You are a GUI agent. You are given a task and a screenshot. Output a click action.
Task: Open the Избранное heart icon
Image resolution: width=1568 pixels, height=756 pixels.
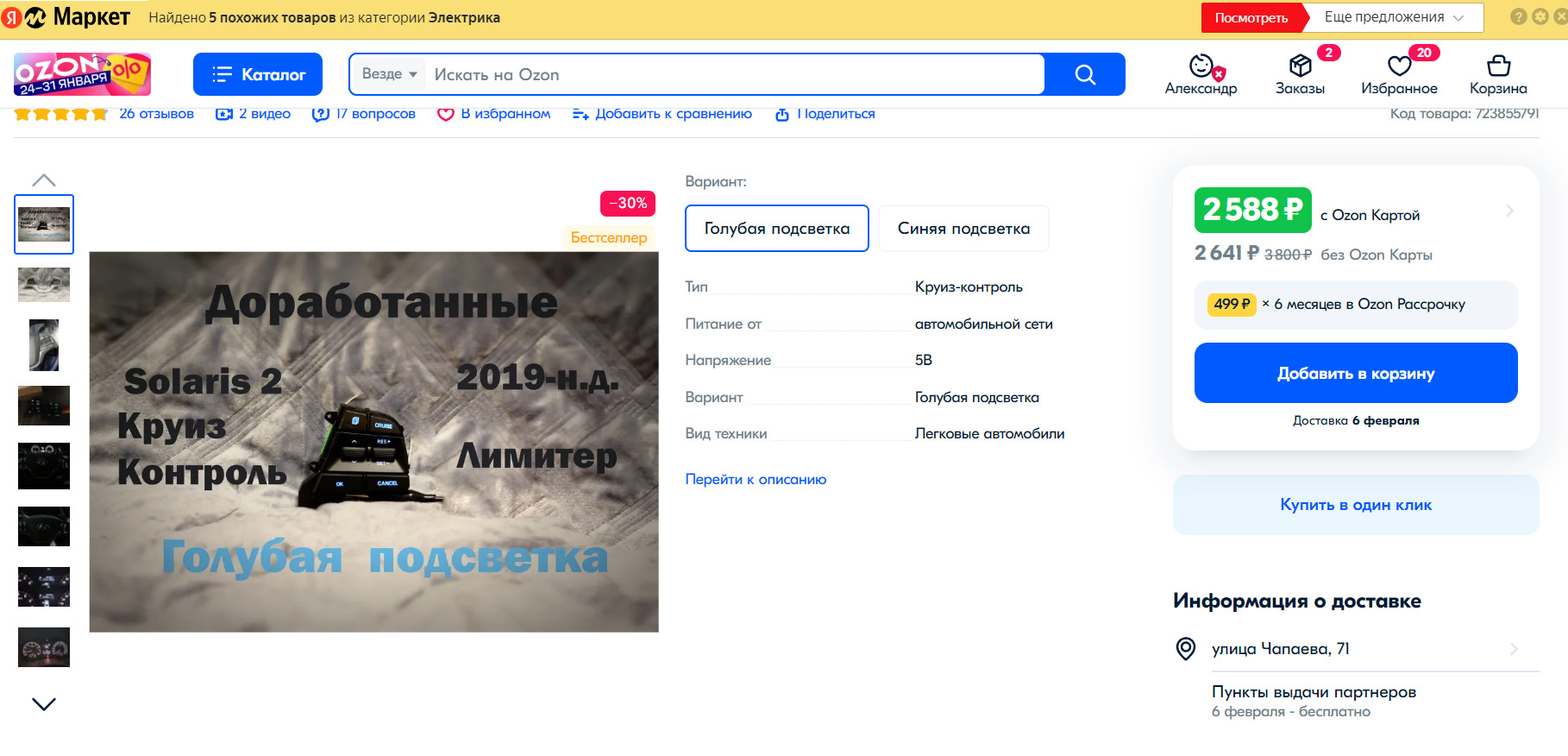(1399, 74)
